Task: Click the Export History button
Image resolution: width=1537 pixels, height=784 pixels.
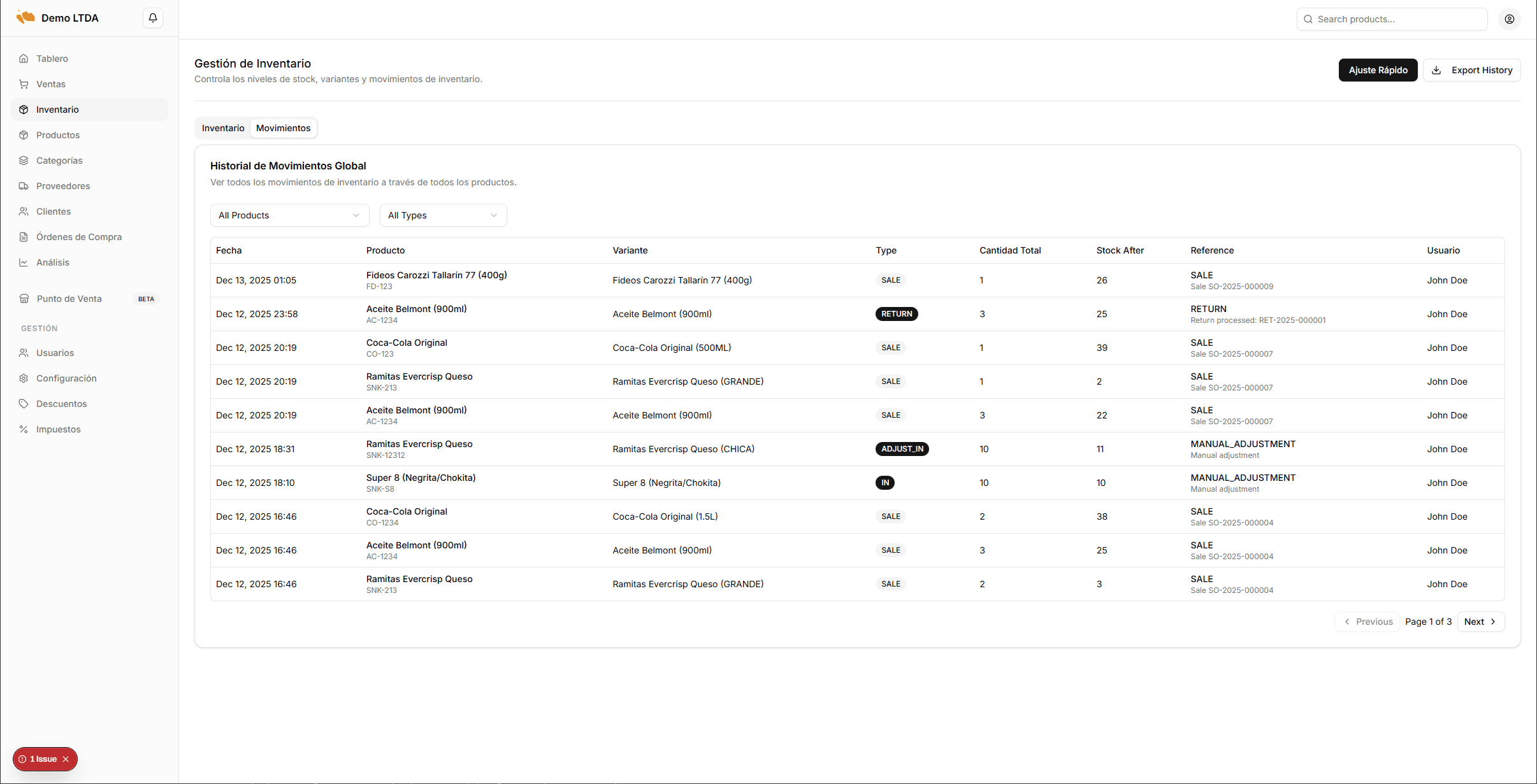Action: pyautogui.click(x=1472, y=69)
